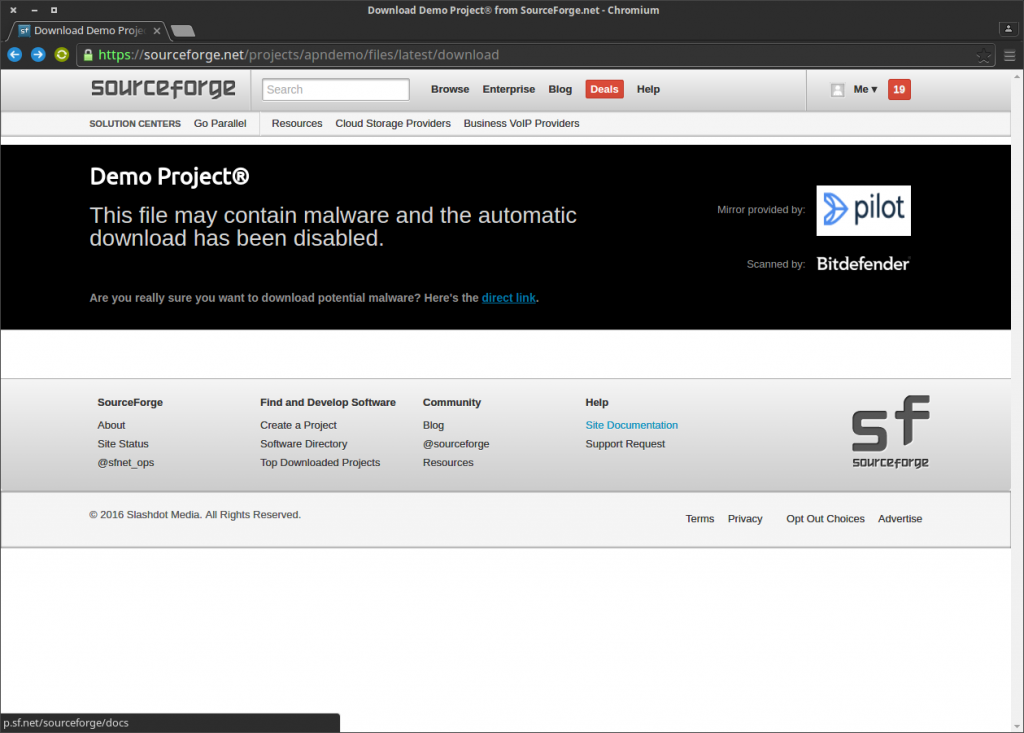Click the red Deals button
The height and width of the screenshot is (733, 1024).
point(604,90)
